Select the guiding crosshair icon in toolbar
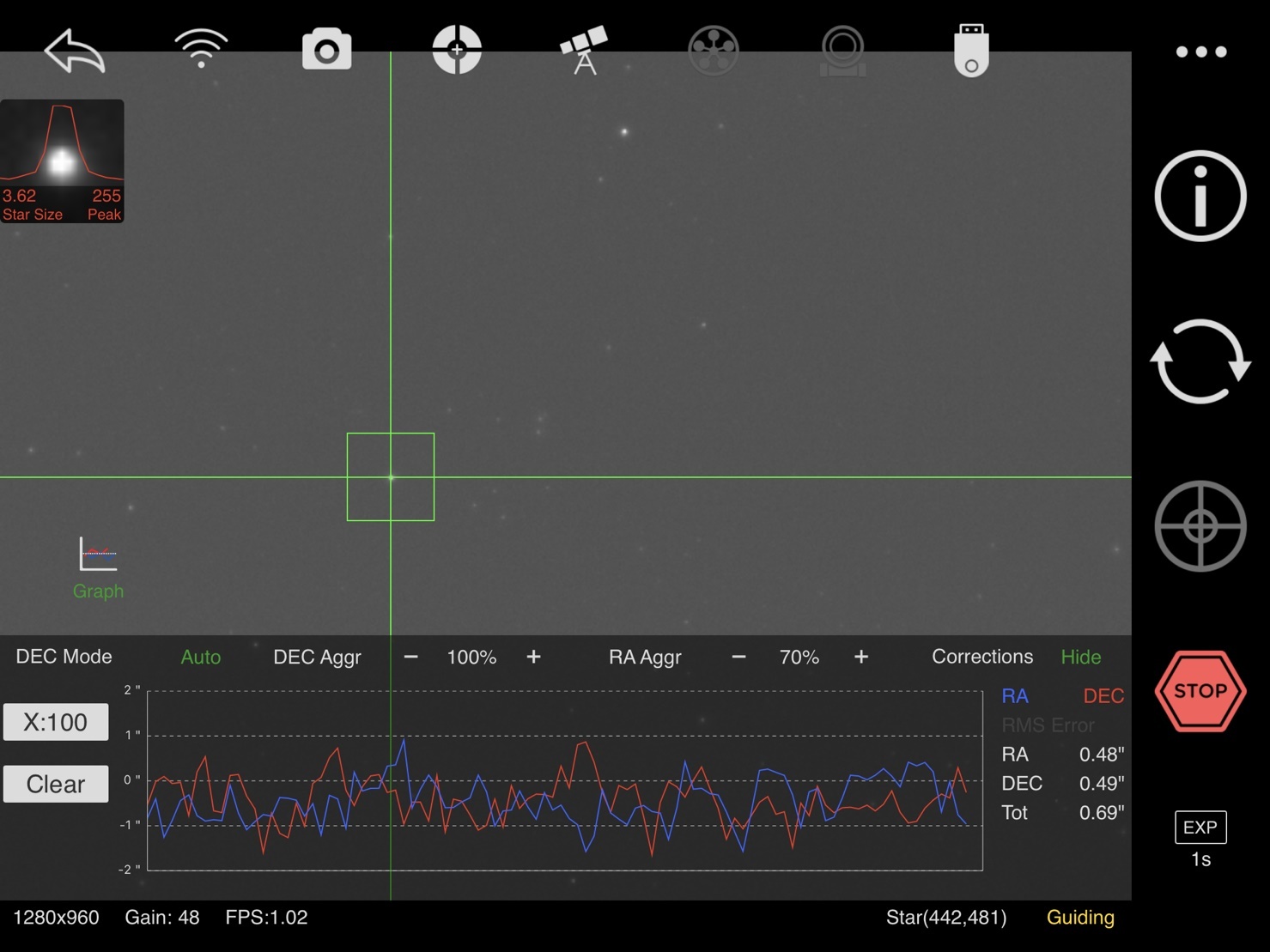The height and width of the screenshot is (952, 1270). coord(457,50)
